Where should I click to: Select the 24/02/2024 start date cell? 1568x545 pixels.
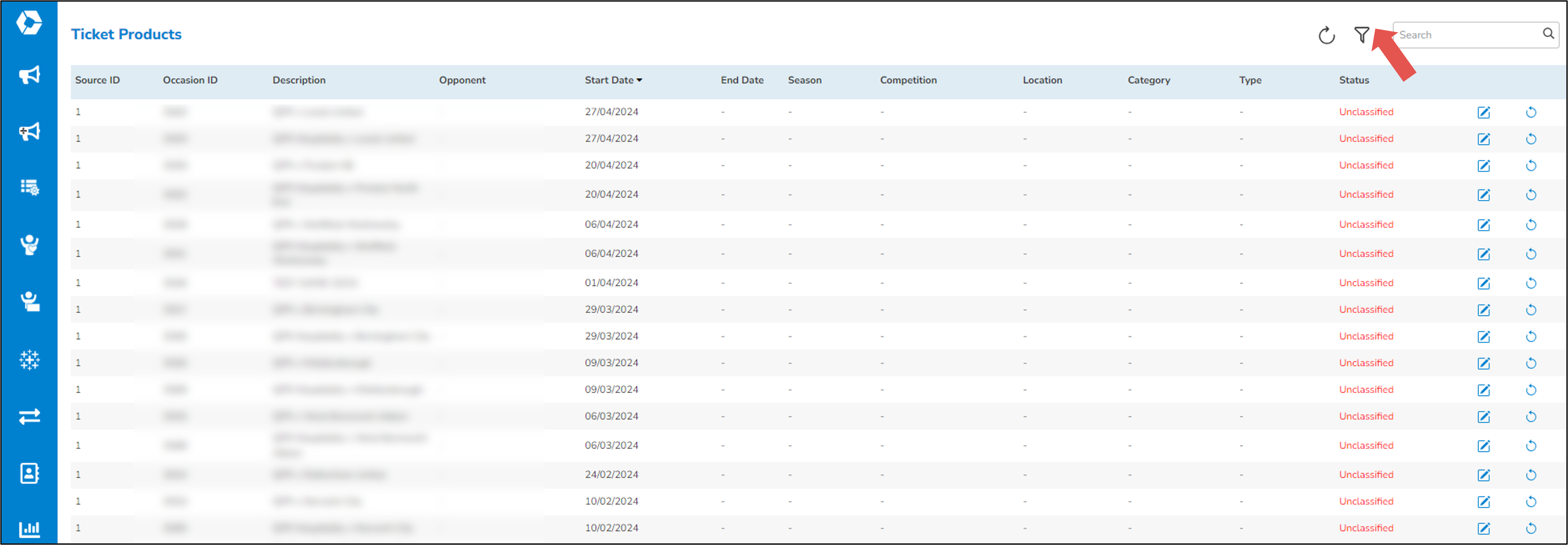tap(611, 475)
